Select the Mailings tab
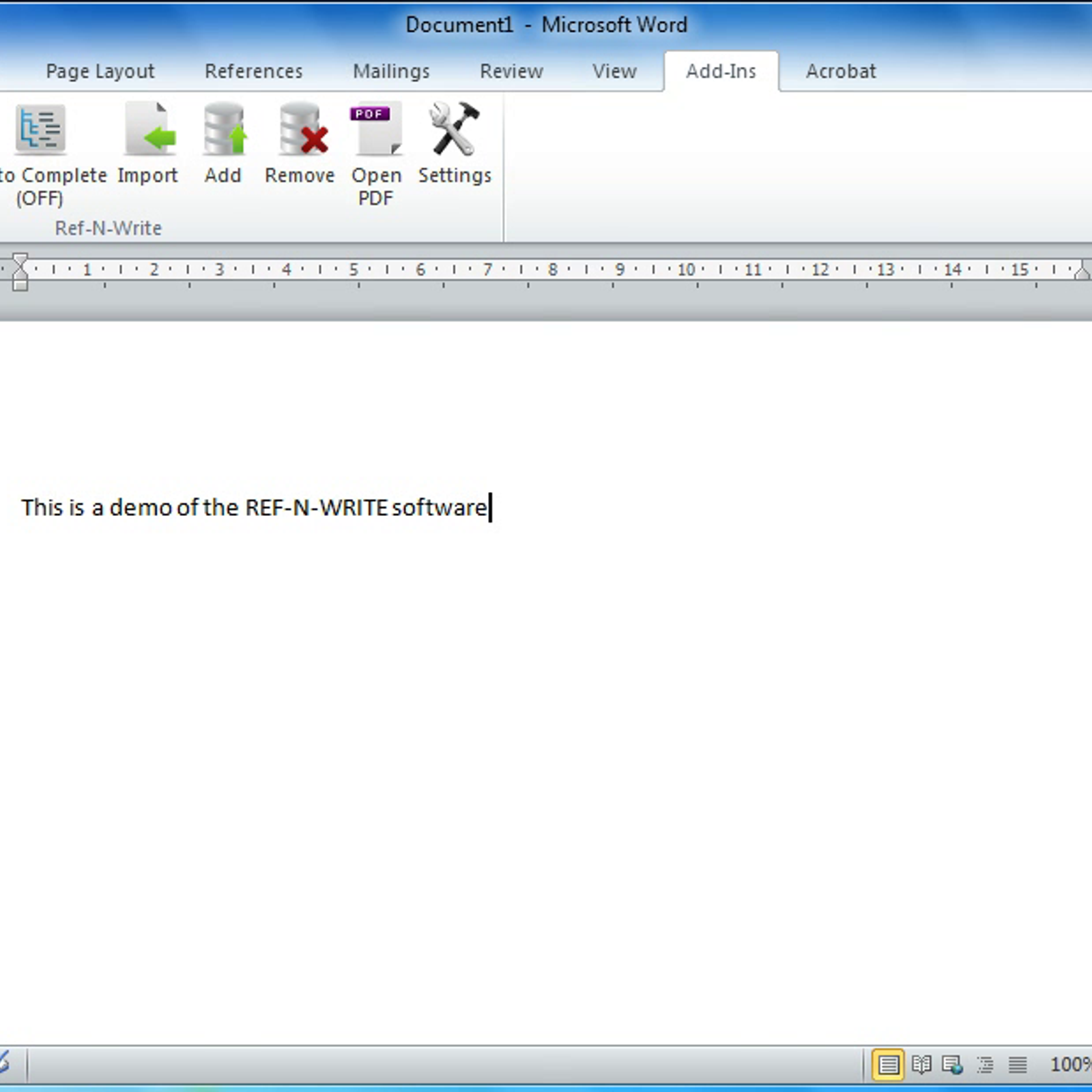 tap(391, 71)
